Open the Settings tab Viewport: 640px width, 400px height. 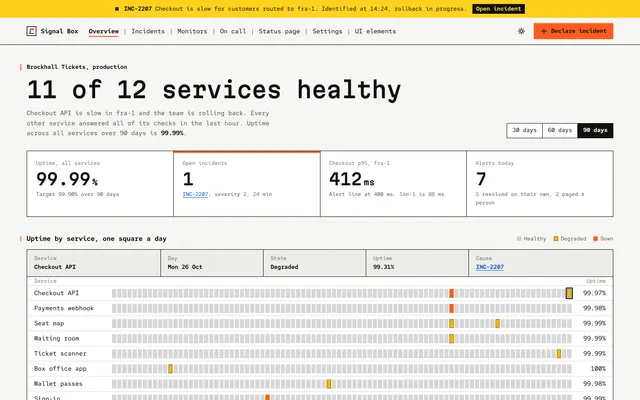point(327,31)
